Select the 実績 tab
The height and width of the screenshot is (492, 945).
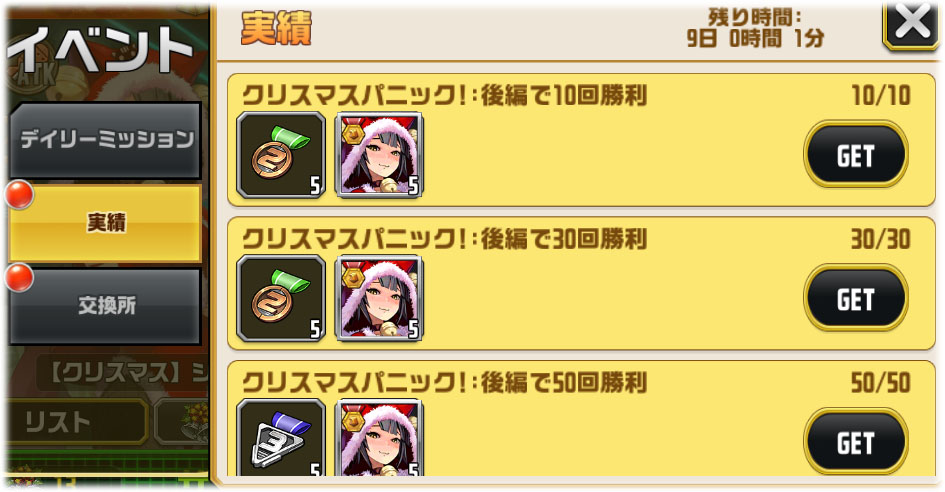(105, 223)
